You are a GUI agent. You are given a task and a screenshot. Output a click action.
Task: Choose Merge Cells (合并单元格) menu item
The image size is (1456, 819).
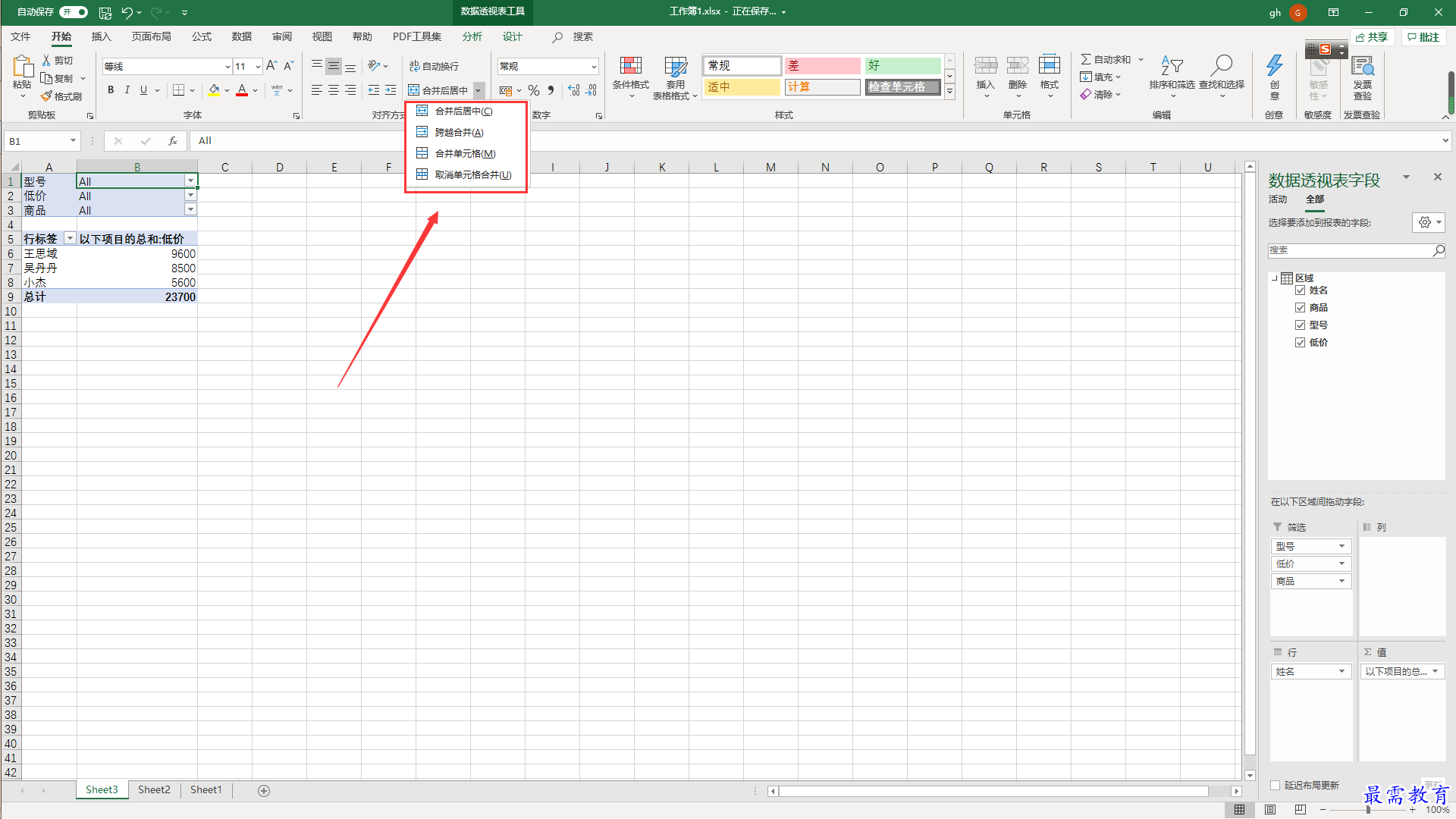pyautogui.click(x=466, y=154)
